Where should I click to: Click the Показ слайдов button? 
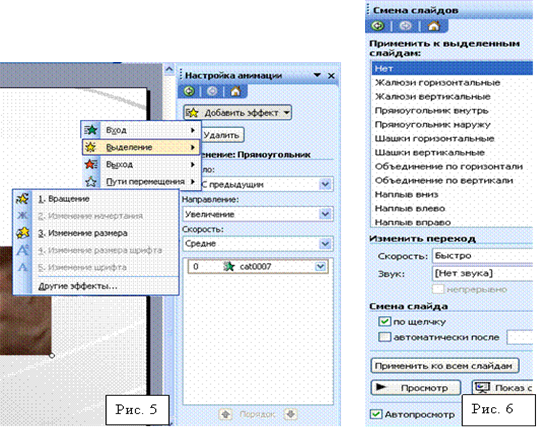point(503,388)
